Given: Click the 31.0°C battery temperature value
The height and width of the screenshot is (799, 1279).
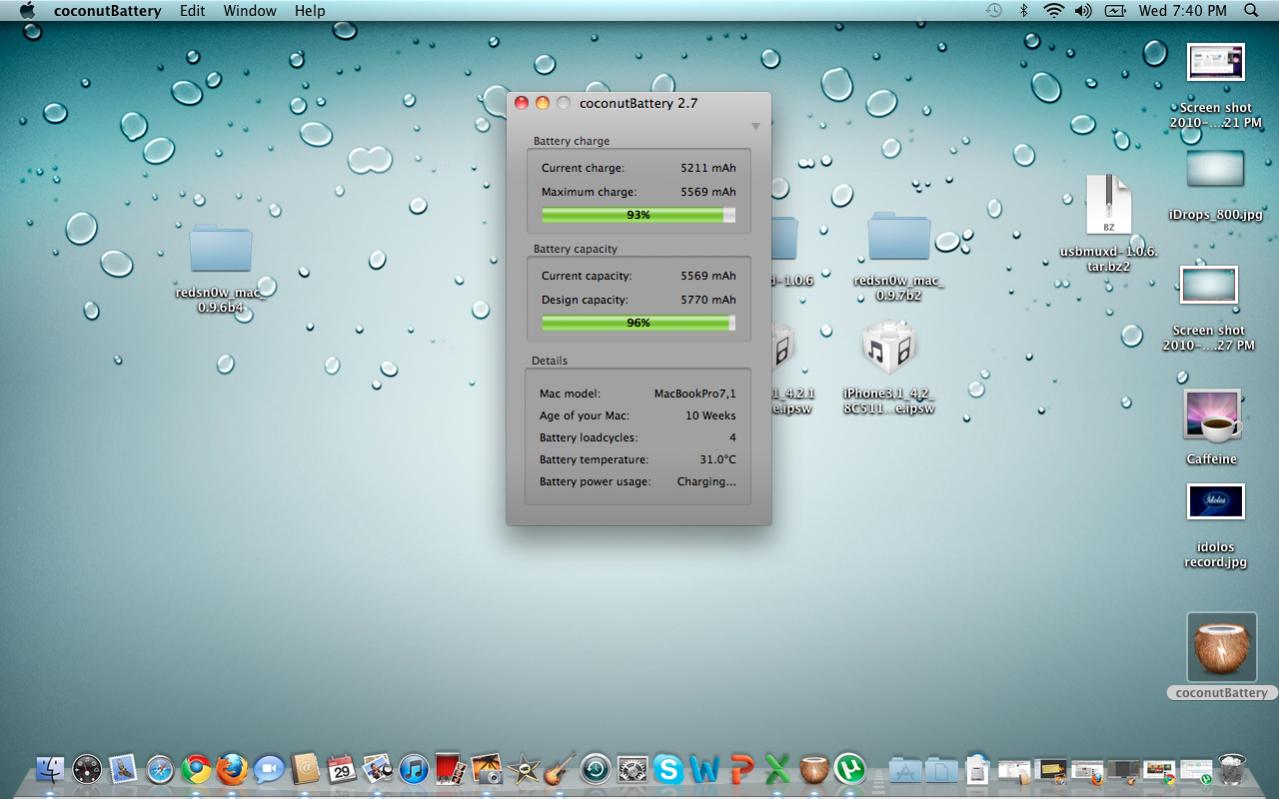Looking at the screenshot, I should 718,460.
